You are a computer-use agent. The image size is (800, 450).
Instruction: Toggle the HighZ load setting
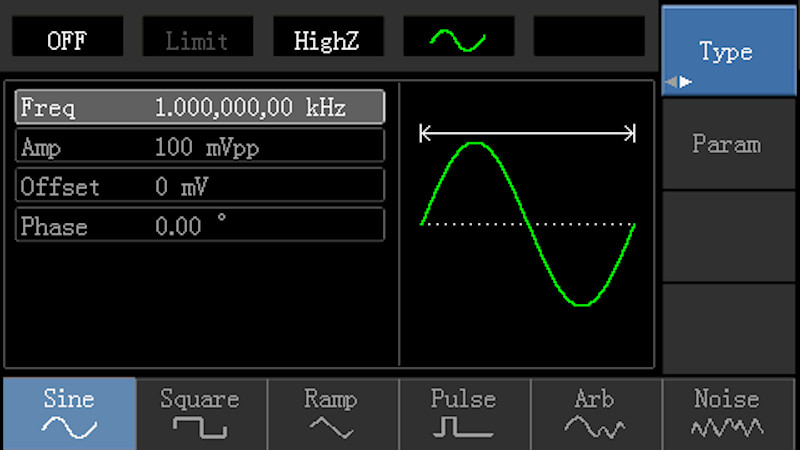pos(327,39)
